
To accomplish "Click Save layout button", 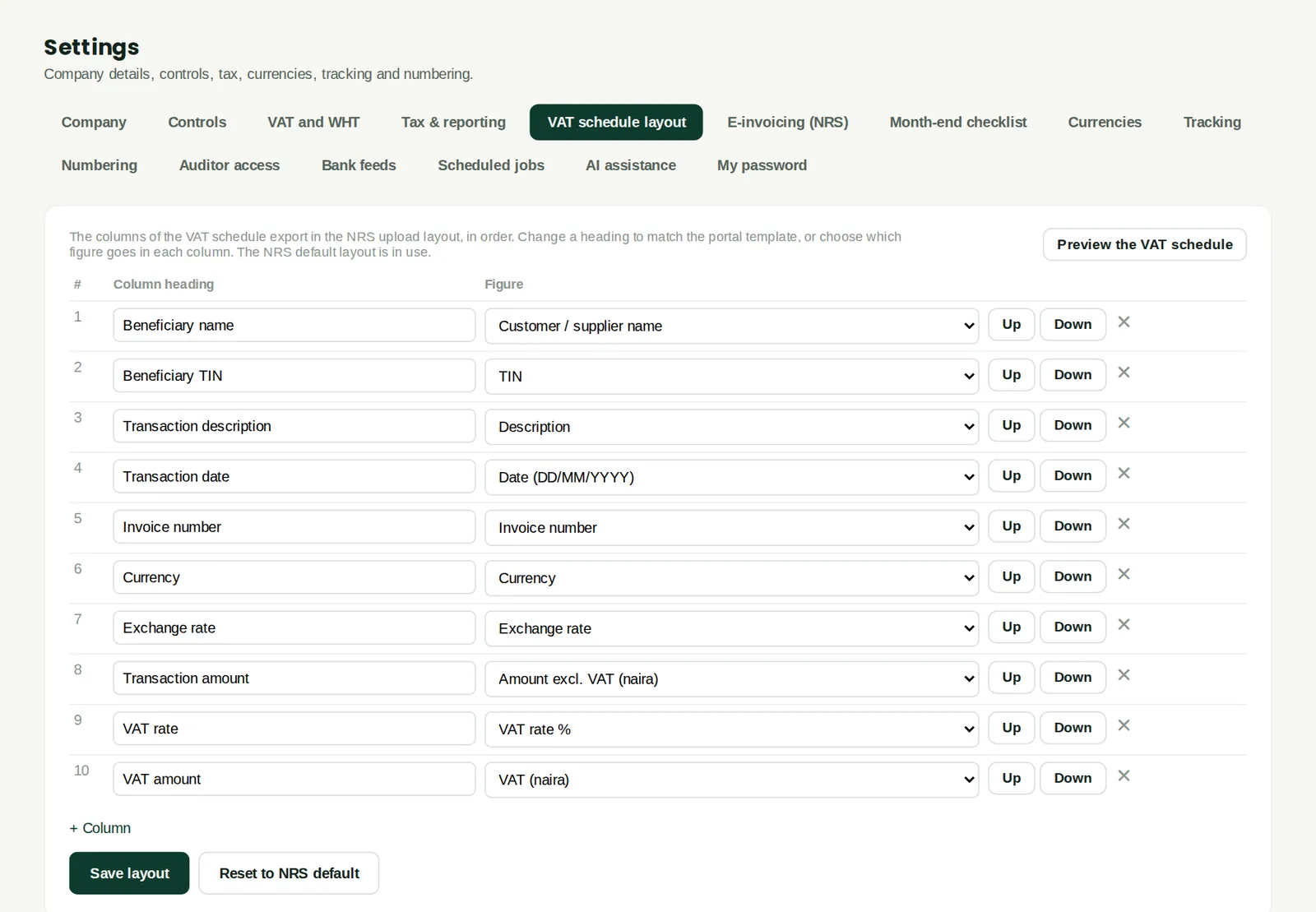I will (129, 873).
